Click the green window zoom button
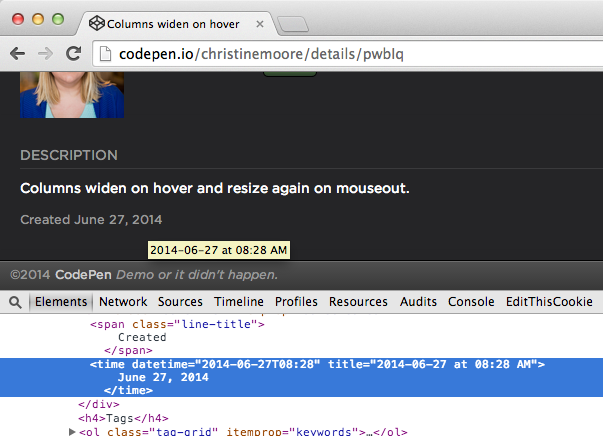The height and width of the screenshot is (436, 603). tap(57, 19)
